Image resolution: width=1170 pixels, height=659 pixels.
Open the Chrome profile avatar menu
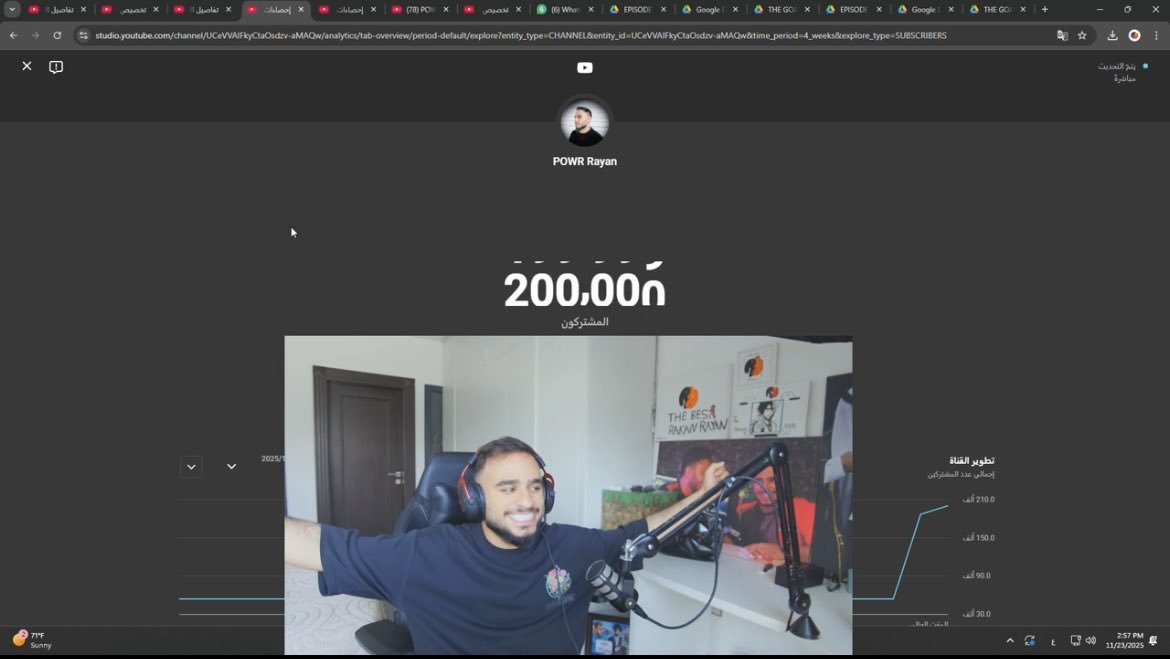pyautogui.click(x=1134, y=35)
